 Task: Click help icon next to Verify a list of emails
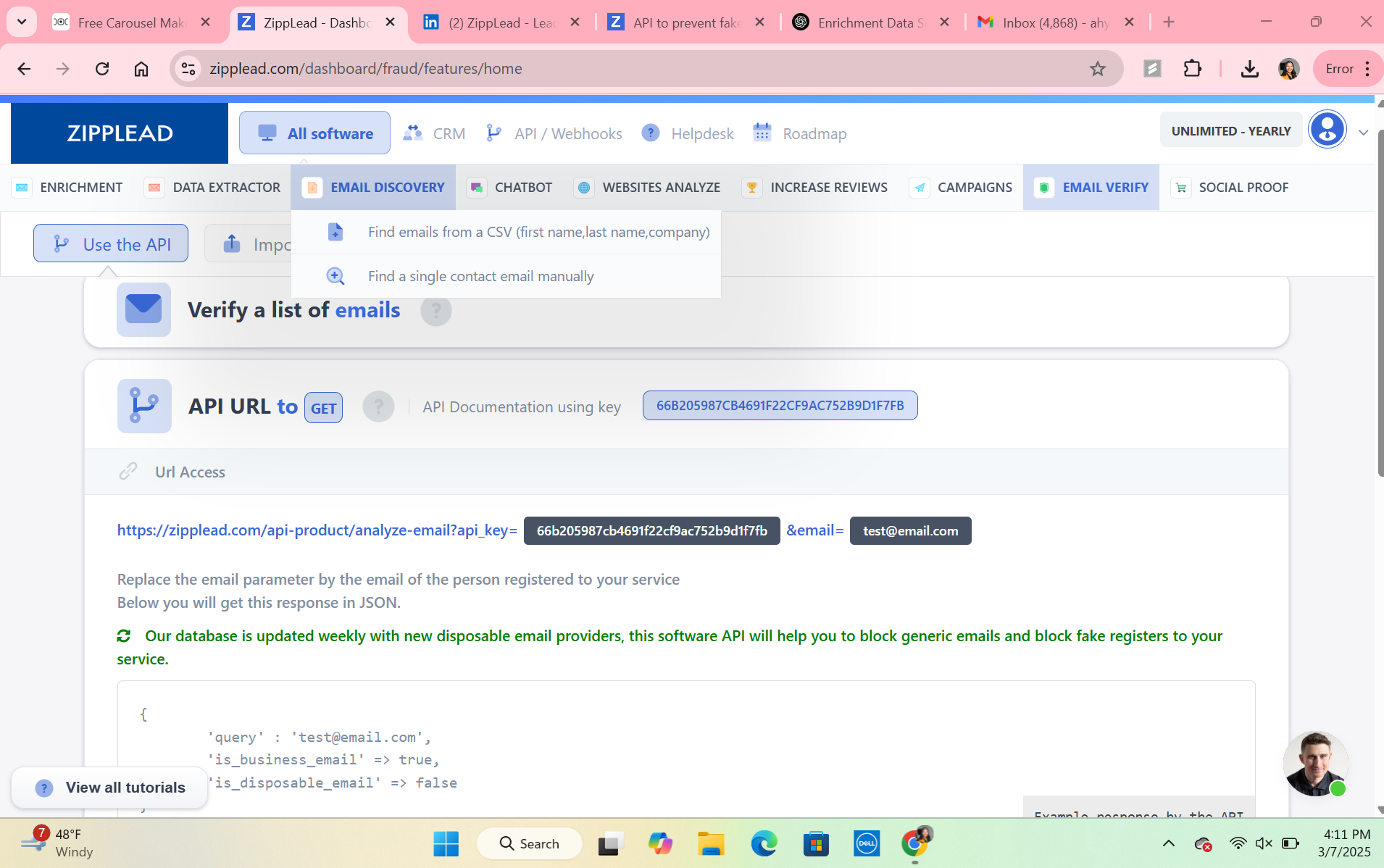click(x=436, y=311)
